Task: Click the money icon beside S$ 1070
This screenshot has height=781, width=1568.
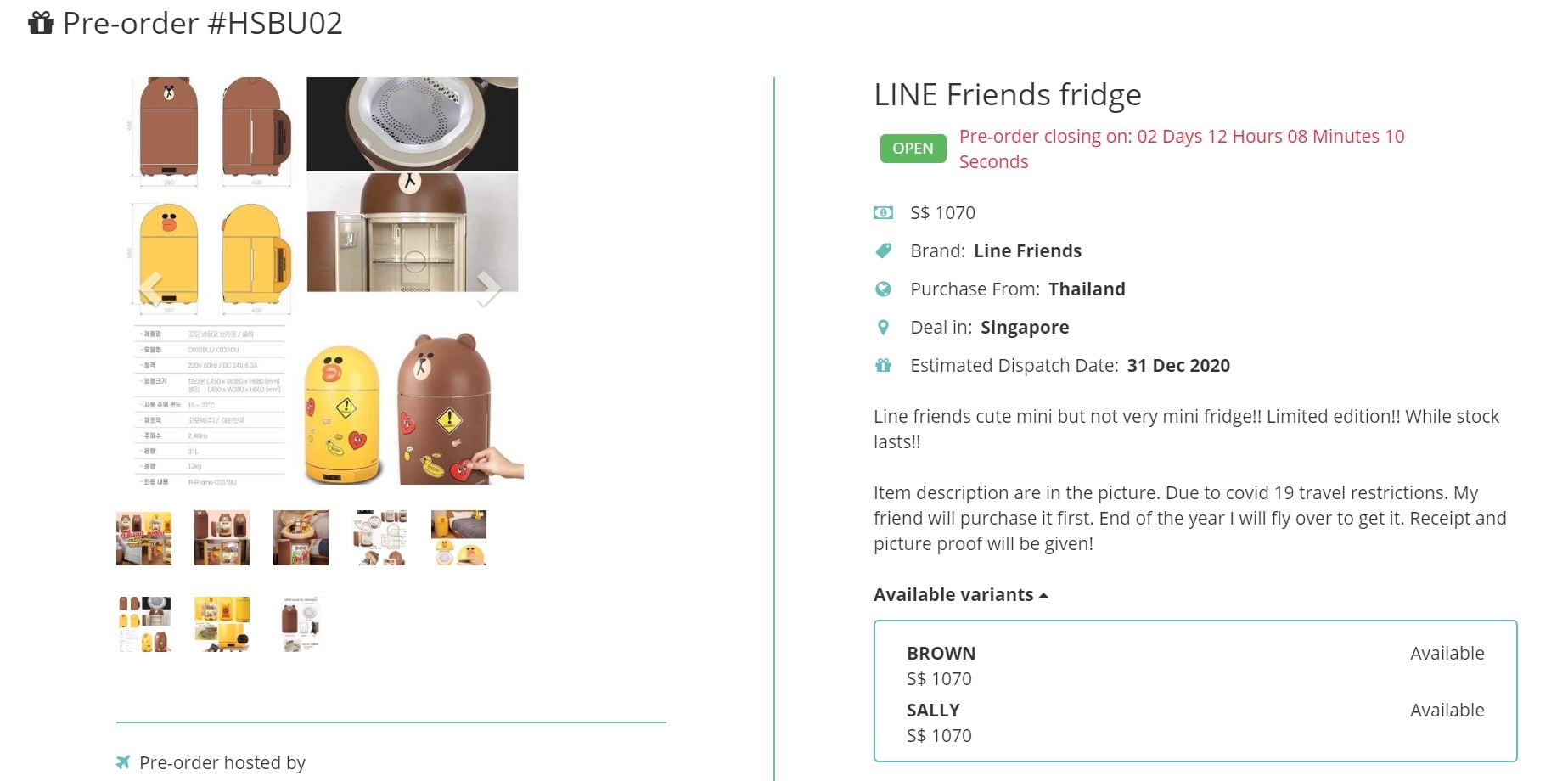Action: (x=883, y=212)
